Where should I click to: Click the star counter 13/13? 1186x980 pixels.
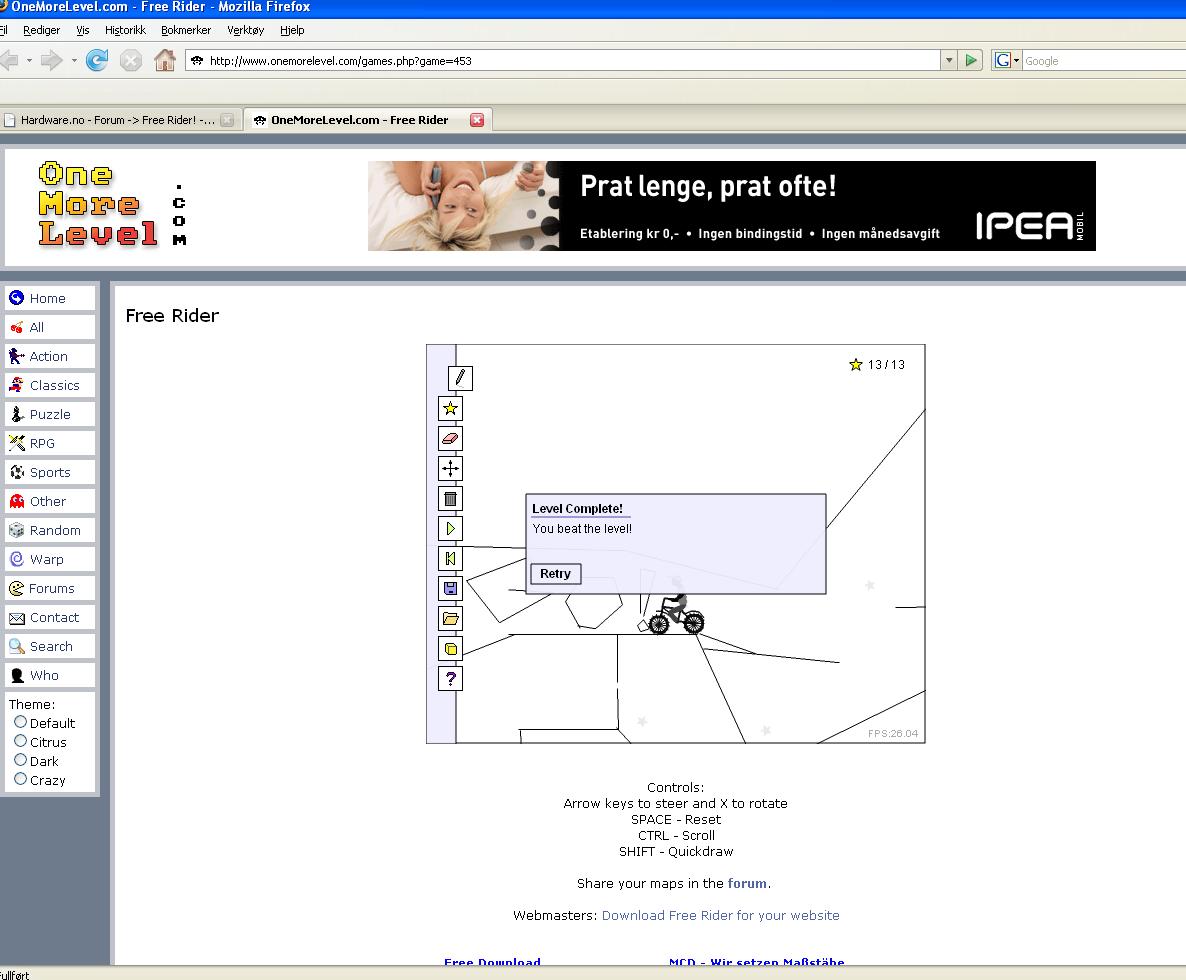pyautogui.click(x=877, y=364)
